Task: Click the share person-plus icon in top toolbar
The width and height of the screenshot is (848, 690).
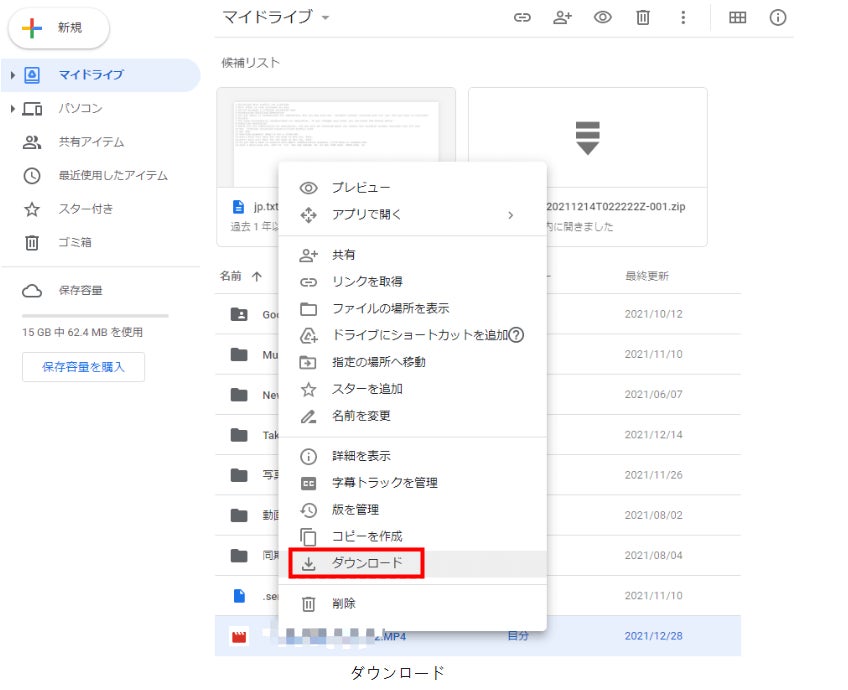Action: point(562,18)
